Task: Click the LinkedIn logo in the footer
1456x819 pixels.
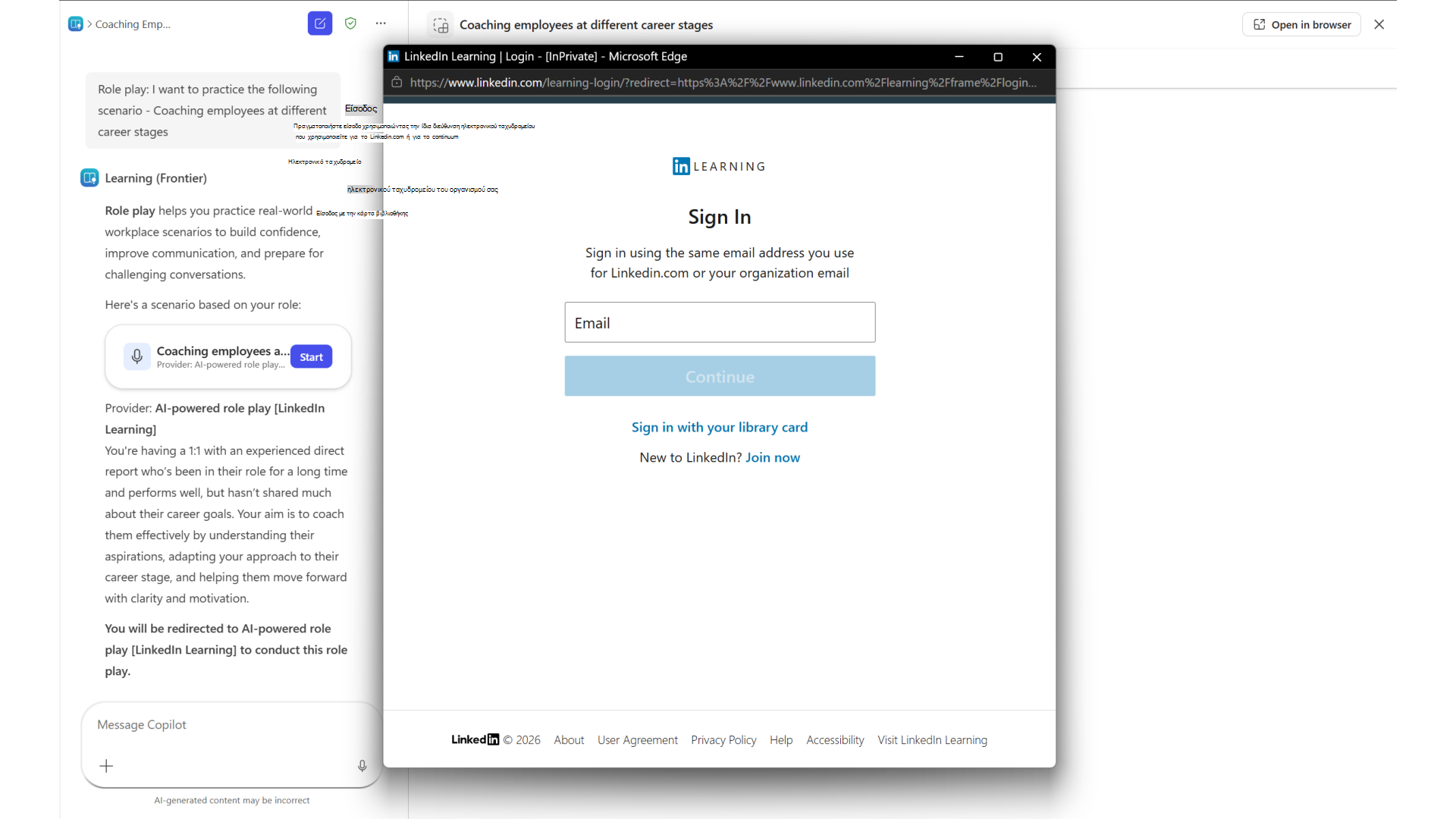Action: pos(475,739)
